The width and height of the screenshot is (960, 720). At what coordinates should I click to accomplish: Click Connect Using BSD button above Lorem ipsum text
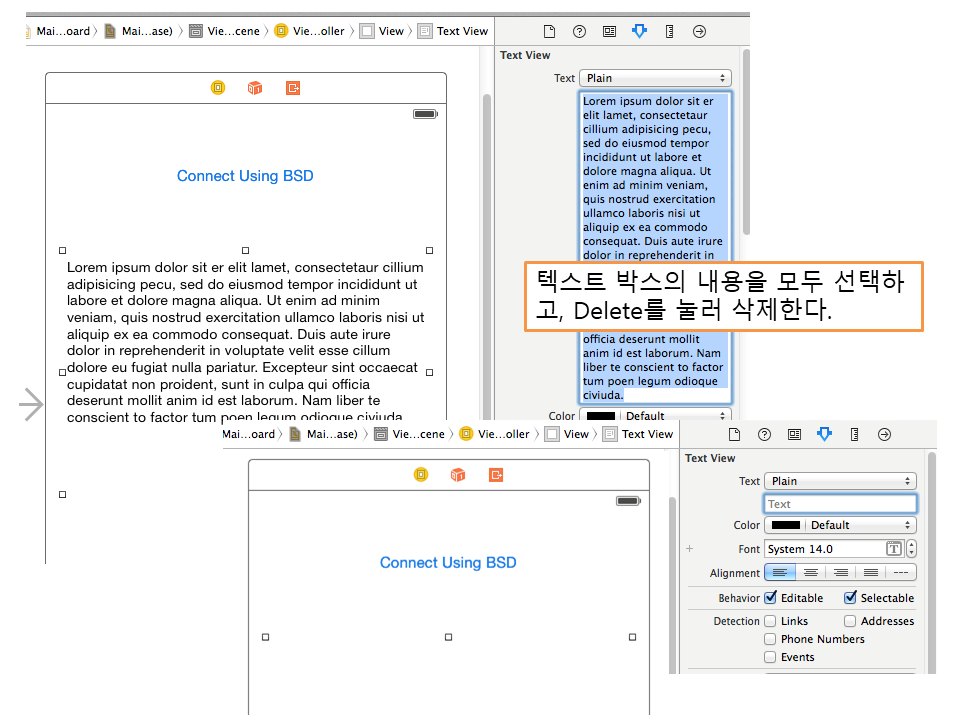click(x=245, y=176)
